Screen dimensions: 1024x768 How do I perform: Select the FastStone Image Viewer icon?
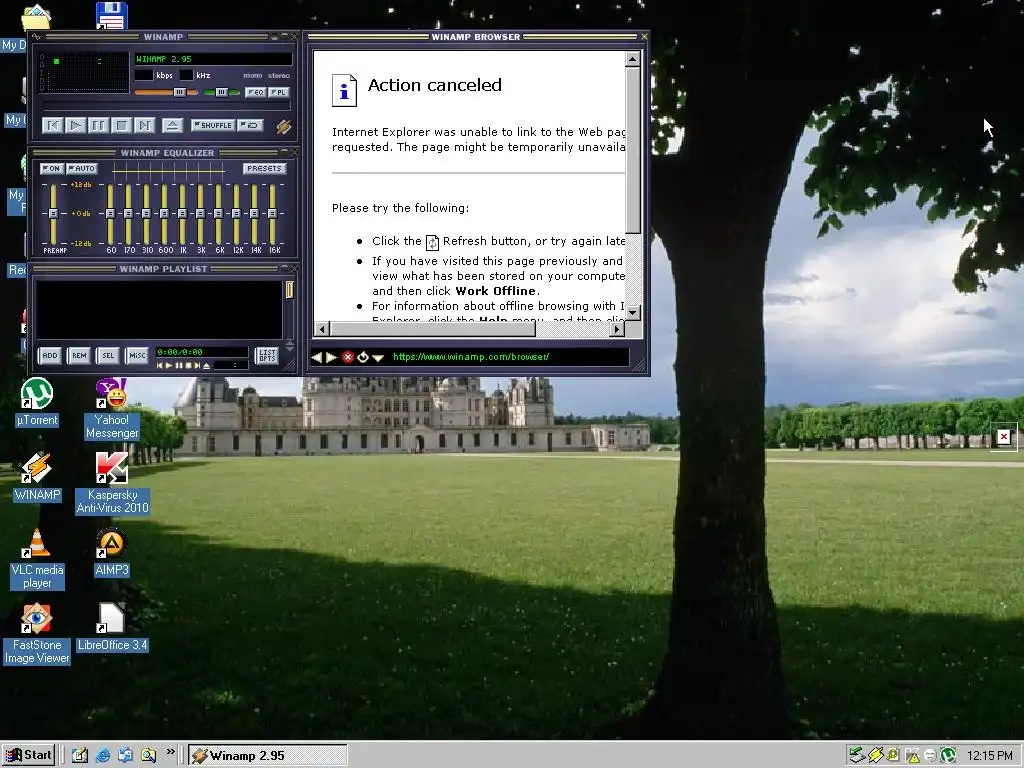pyautogui.click(x=37, y=634)
